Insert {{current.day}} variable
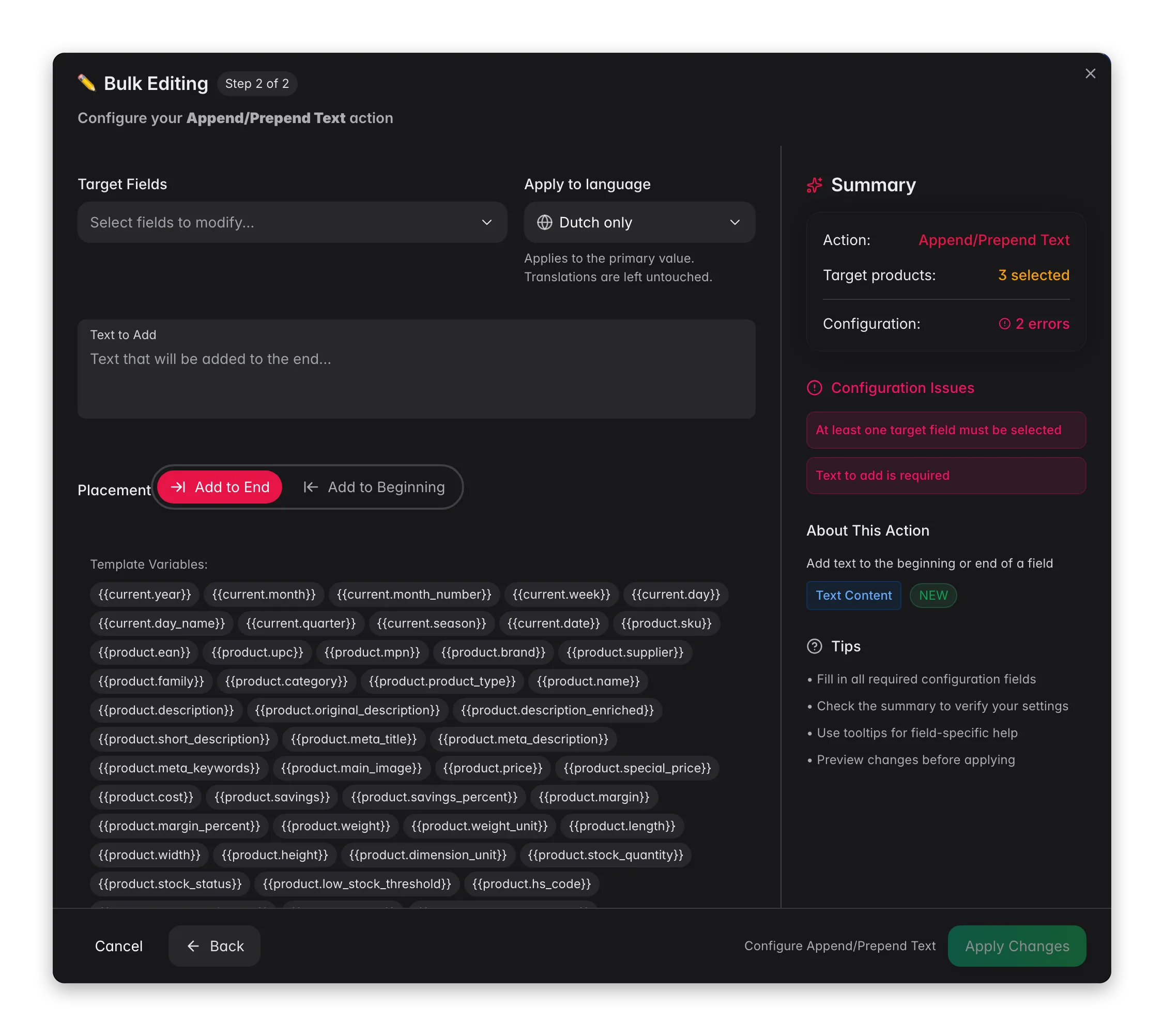This screenshot has height=1036, width=1164. (676, 594)
